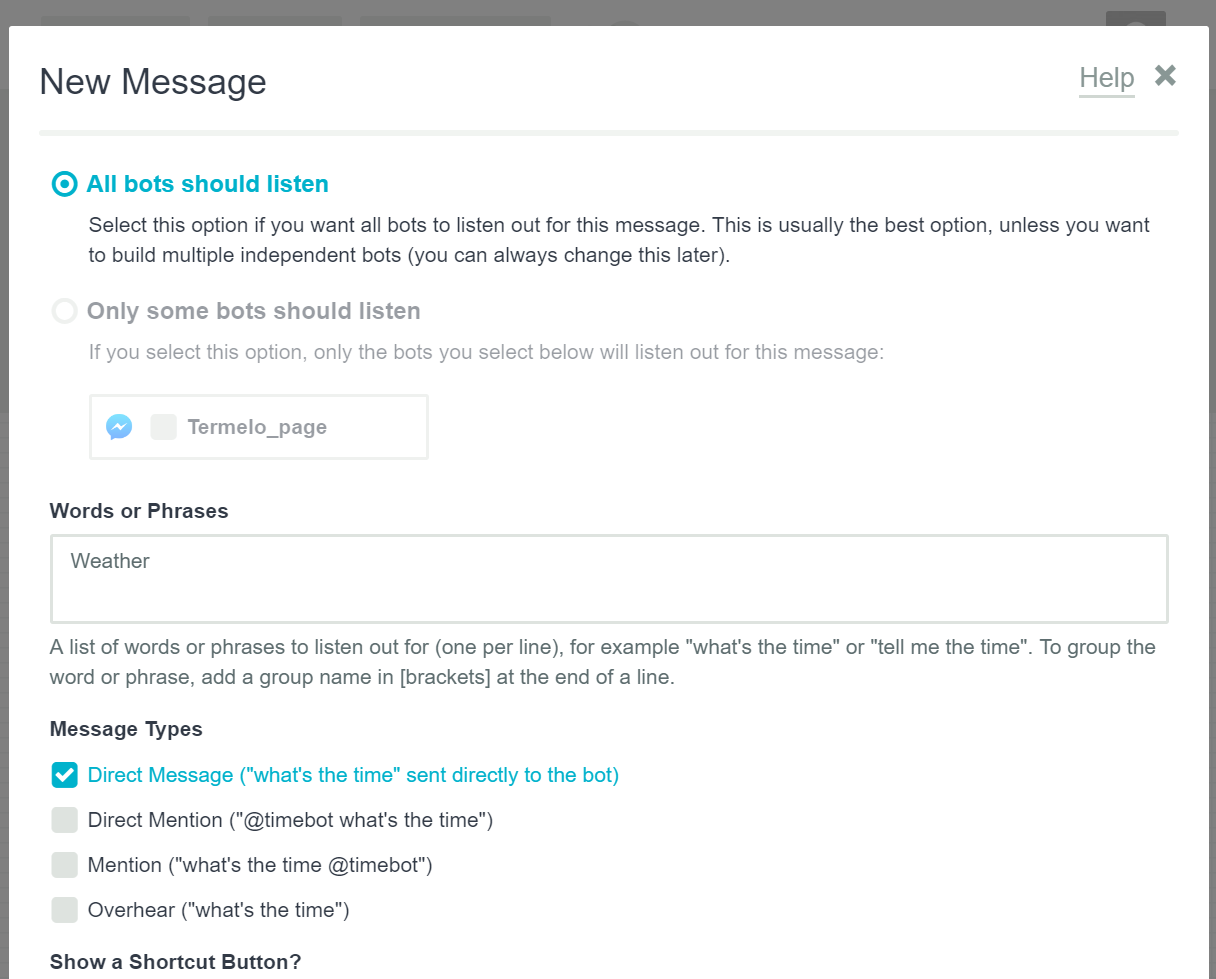The width and height of the screenshot is (1216, 979).
Task: Choose the Only some bots should listen radio
Action: tap(64, 311)
